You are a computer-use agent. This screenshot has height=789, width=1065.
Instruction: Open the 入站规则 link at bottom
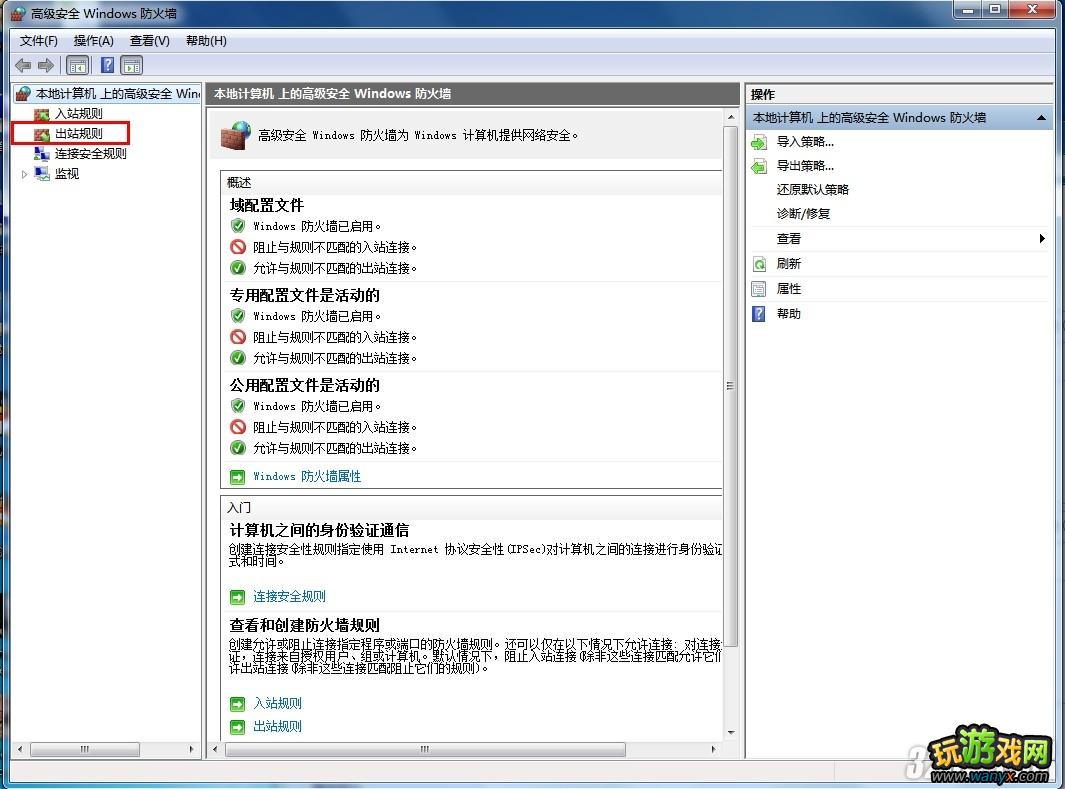coord(277,704)
